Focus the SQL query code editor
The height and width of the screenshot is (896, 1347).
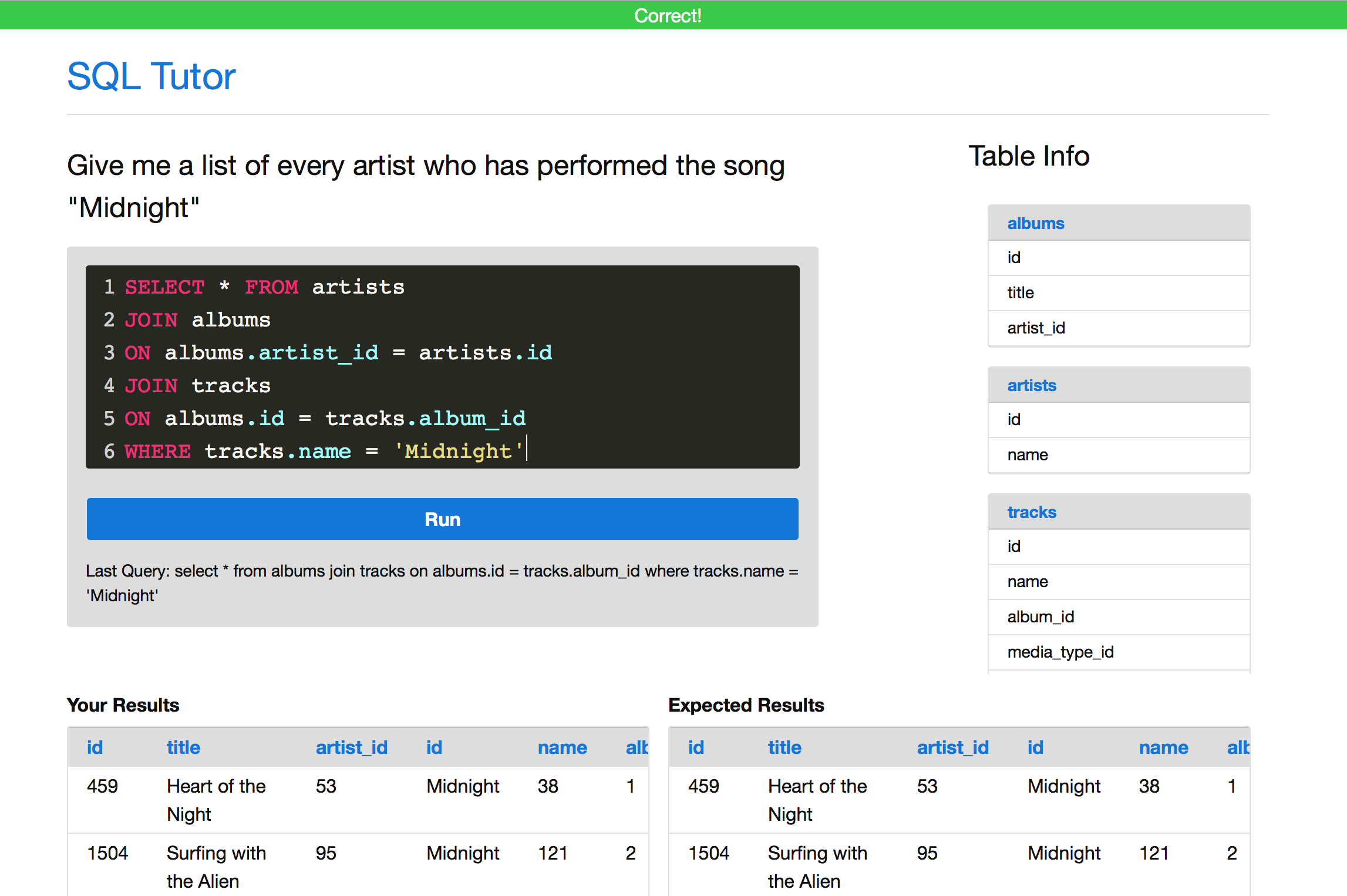[x=442, y=367]
